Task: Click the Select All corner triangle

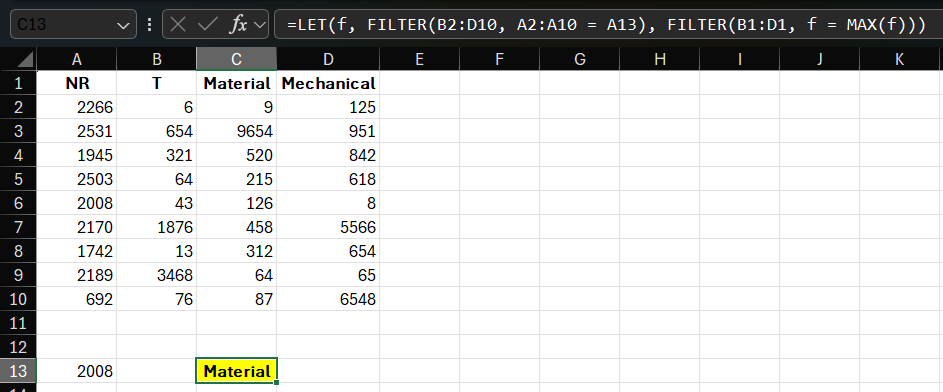Action: [x=25, y=59]
